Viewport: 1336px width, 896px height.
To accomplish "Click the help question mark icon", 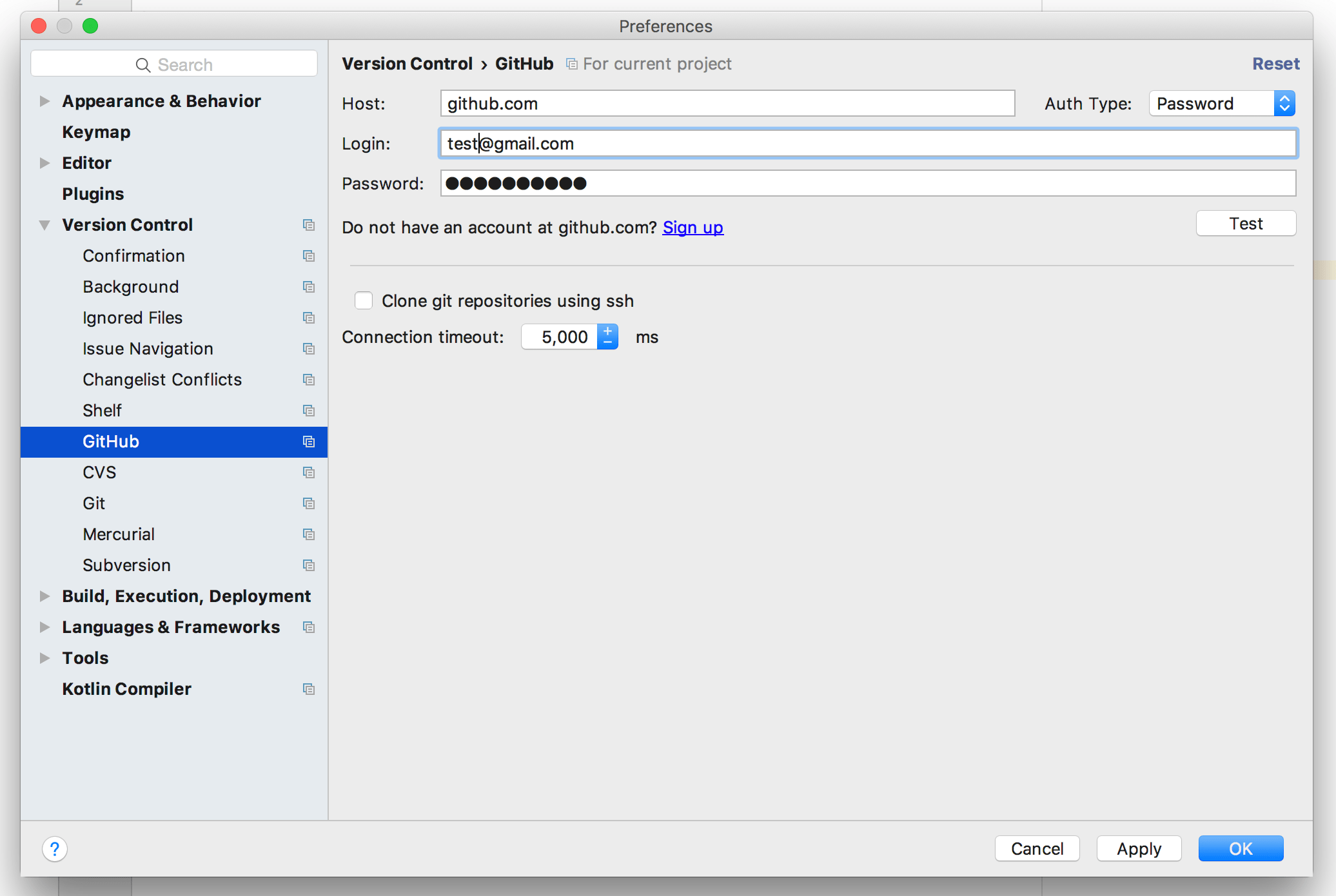I will pos(55,849).
